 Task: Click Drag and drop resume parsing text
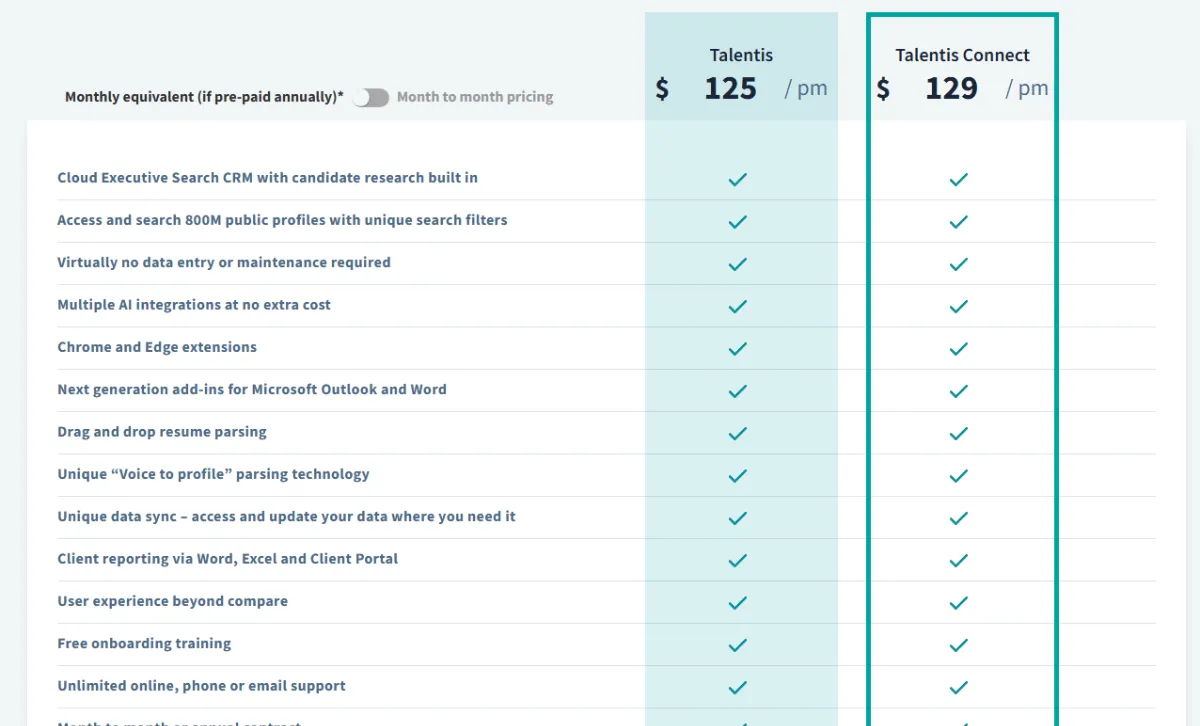click(x=162, y=432)
